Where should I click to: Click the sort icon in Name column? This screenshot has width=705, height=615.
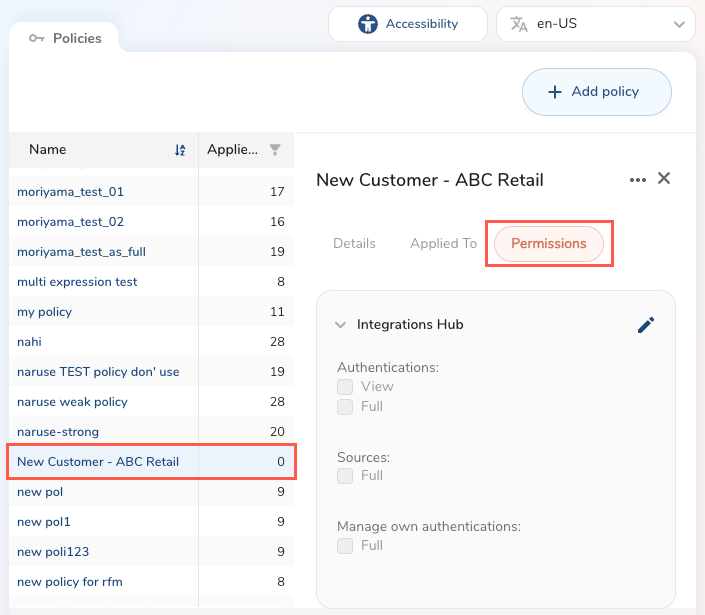pos(180,150)
